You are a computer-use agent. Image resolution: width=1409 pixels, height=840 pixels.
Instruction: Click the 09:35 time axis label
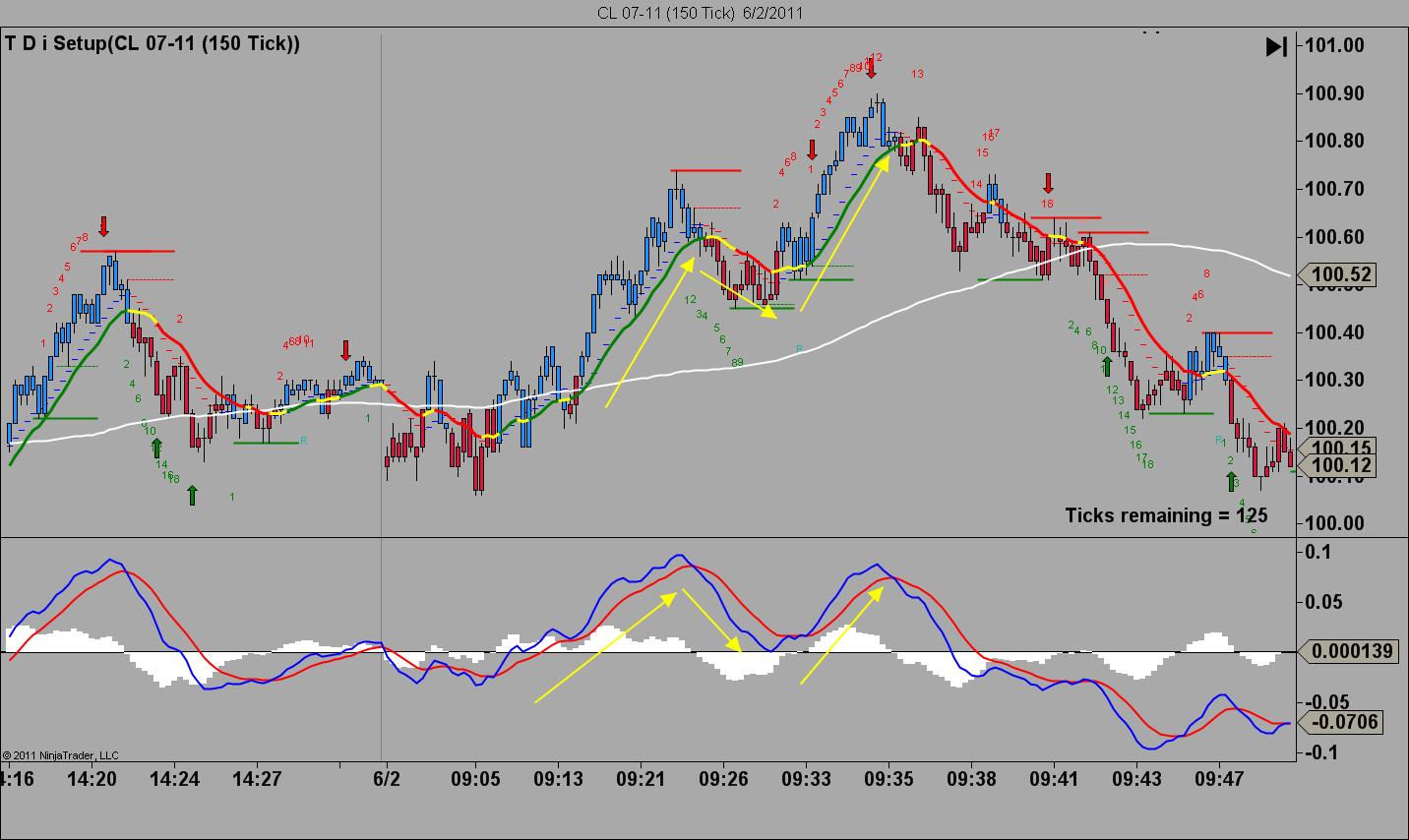[x=888, y=779]
